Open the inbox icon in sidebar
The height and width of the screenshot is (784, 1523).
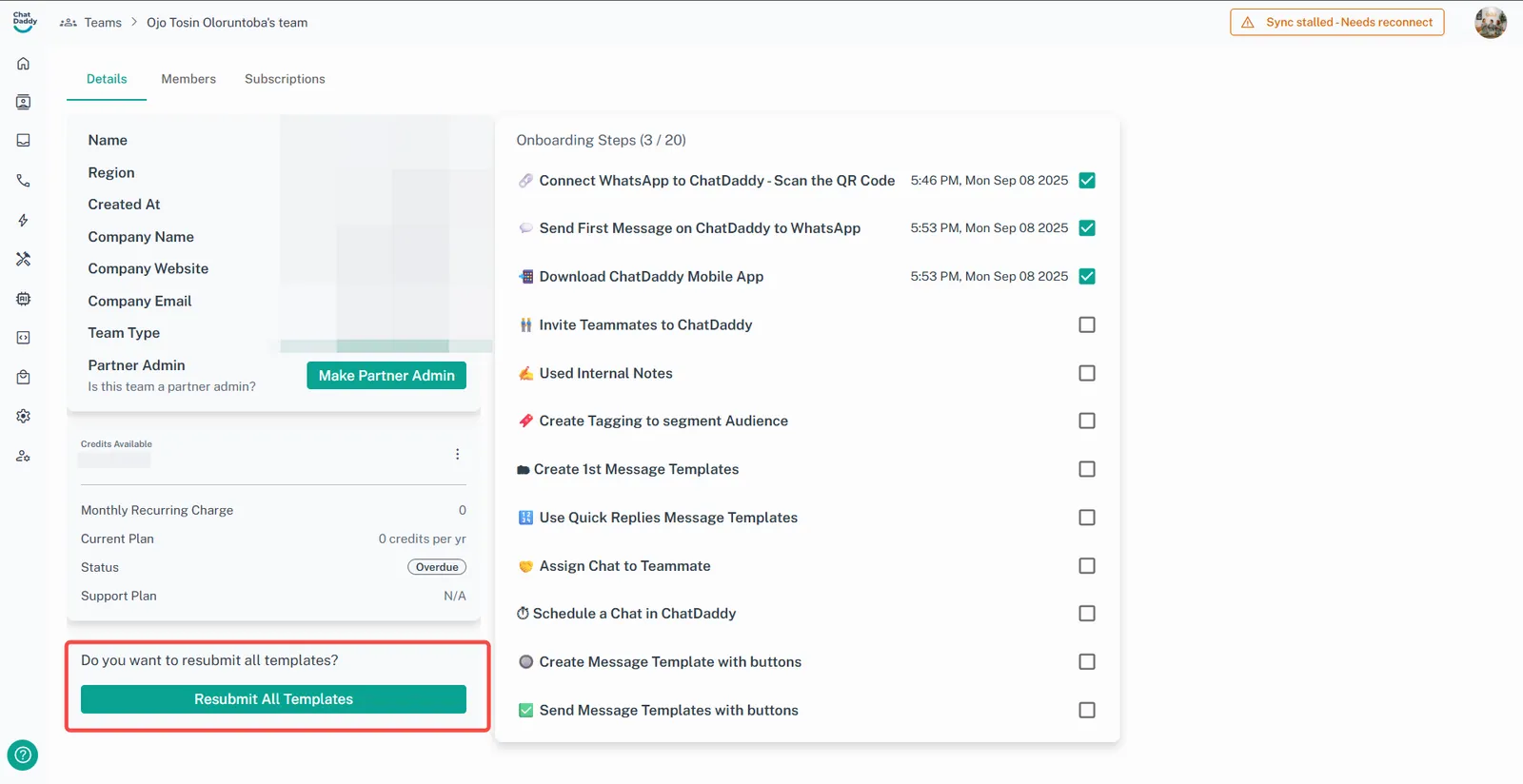24,141
